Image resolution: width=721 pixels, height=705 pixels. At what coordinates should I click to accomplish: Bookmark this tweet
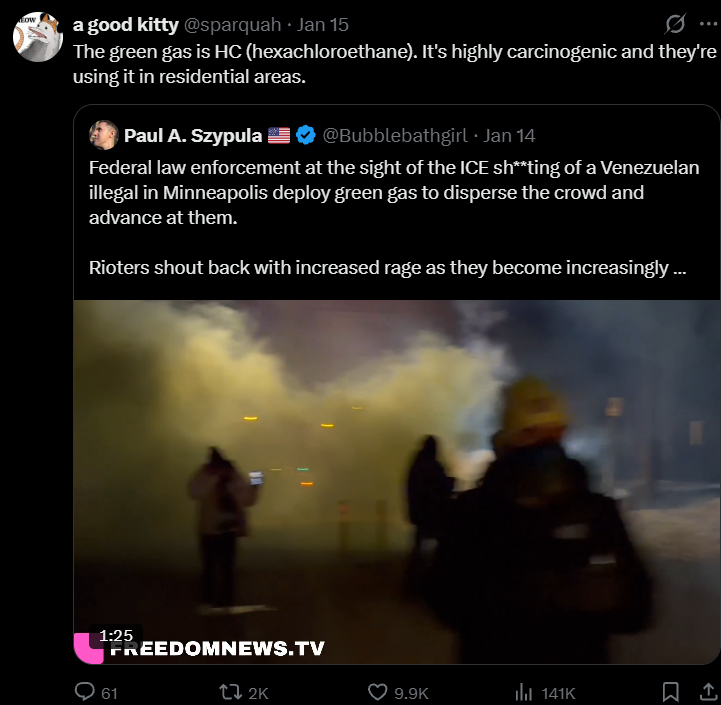[670, 692]
